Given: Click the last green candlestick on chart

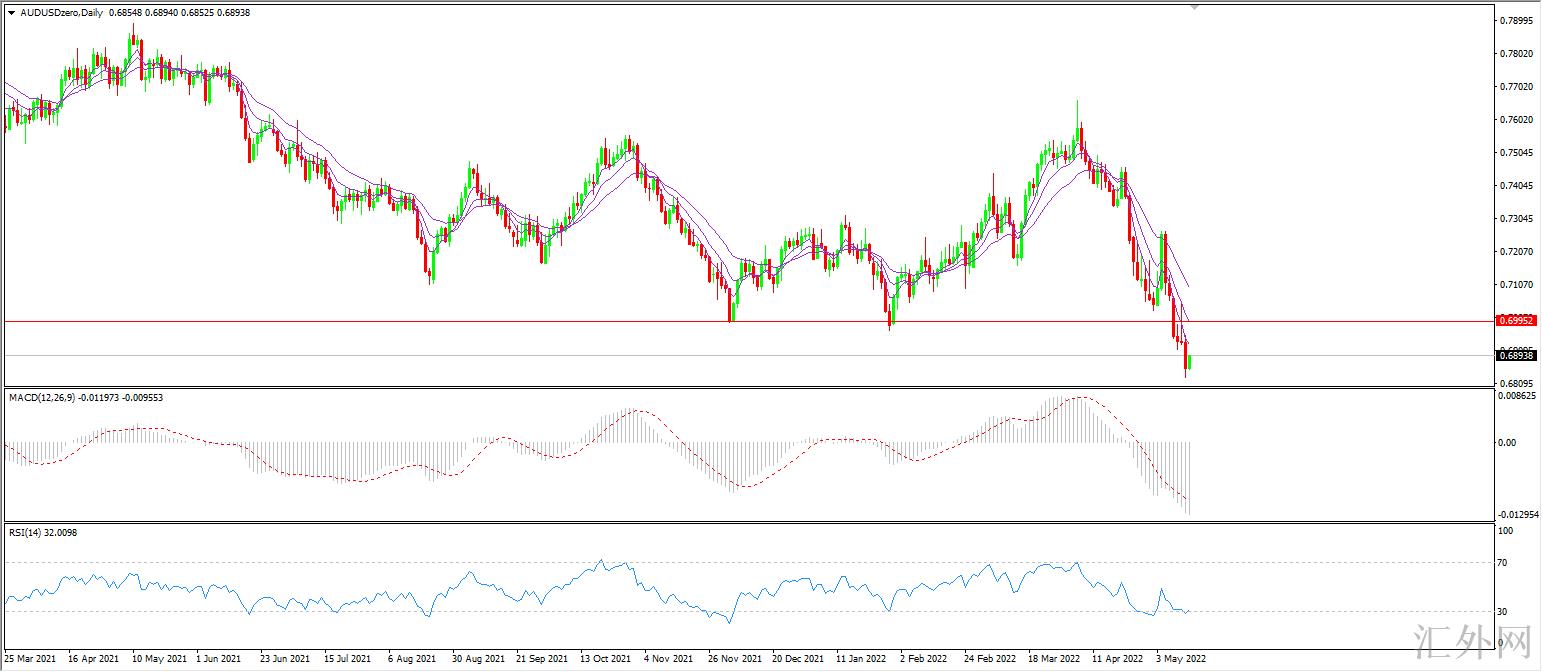Looking at the screenshot, I should coord(1190,361).
